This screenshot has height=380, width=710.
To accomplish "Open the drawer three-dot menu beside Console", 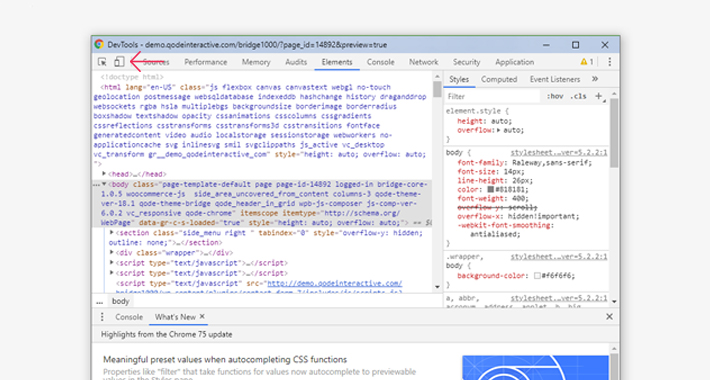I will tap(102, 317).
